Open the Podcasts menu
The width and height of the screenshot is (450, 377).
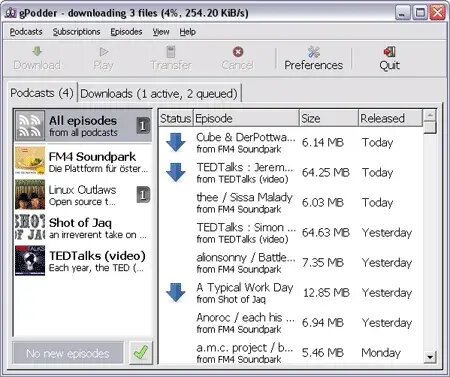coord(26,32)
